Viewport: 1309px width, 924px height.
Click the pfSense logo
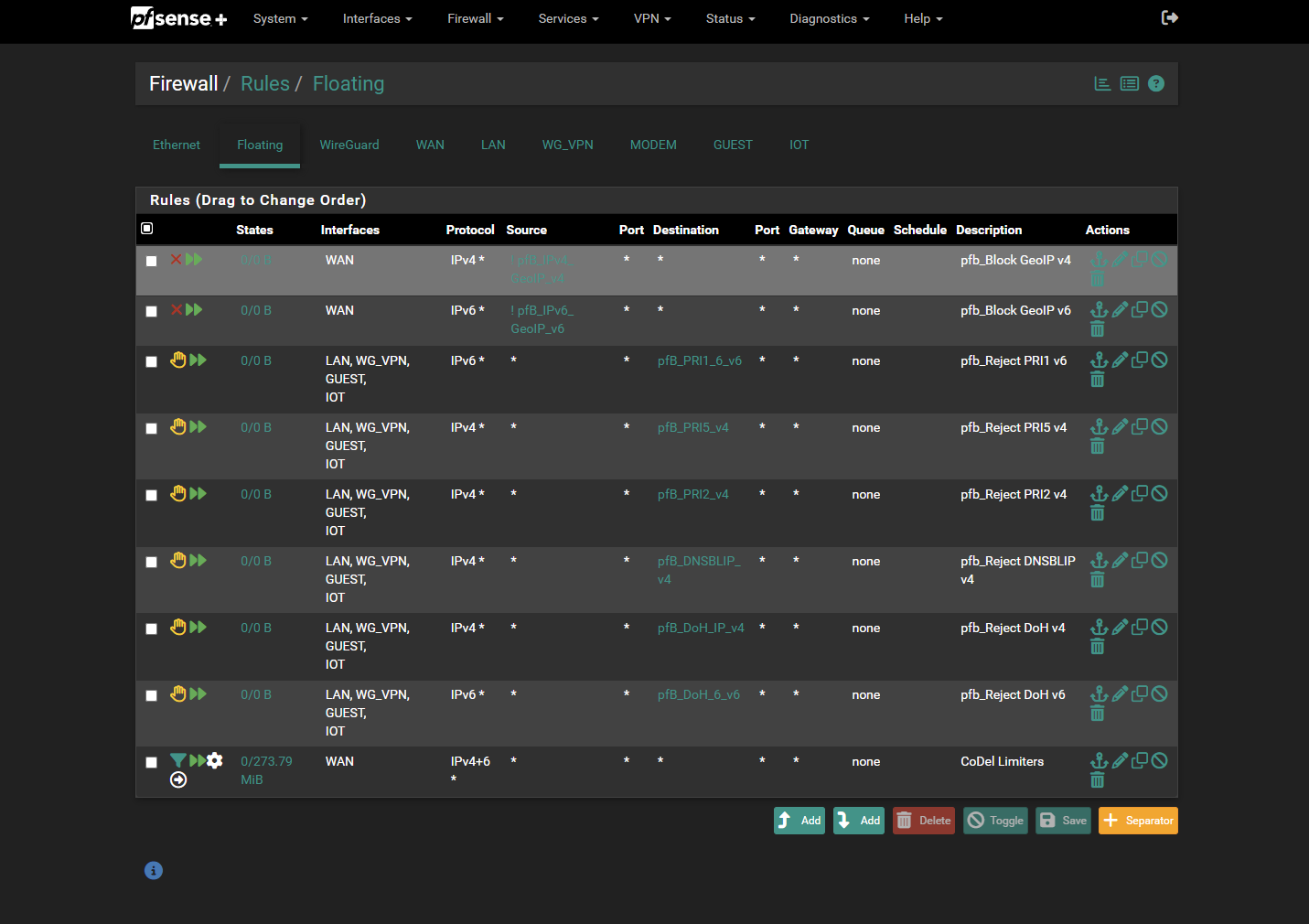[178, 18]
